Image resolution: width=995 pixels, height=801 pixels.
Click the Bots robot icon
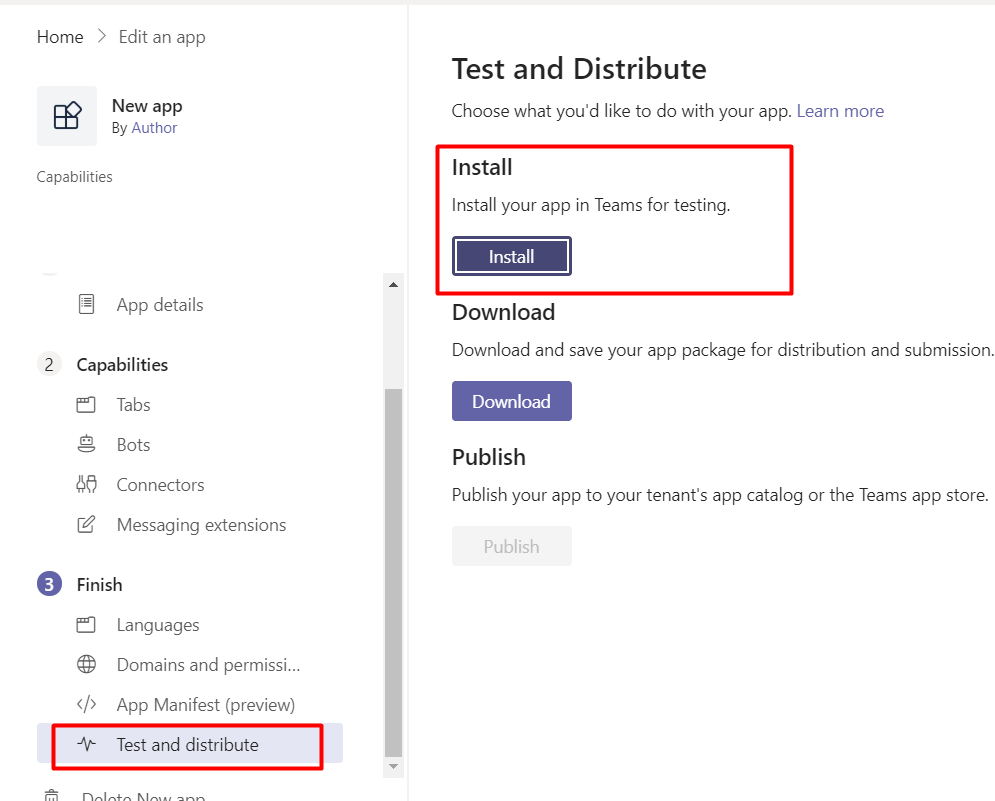pyautogui.click(x=87, y=444)
